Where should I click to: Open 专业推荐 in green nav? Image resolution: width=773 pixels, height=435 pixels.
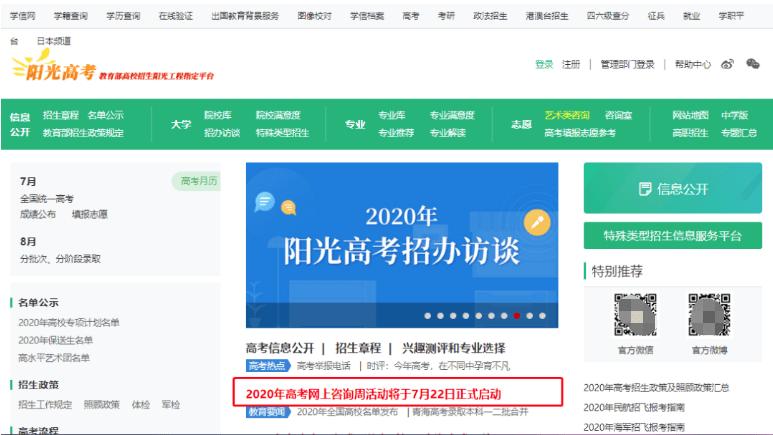pos(396,133)
